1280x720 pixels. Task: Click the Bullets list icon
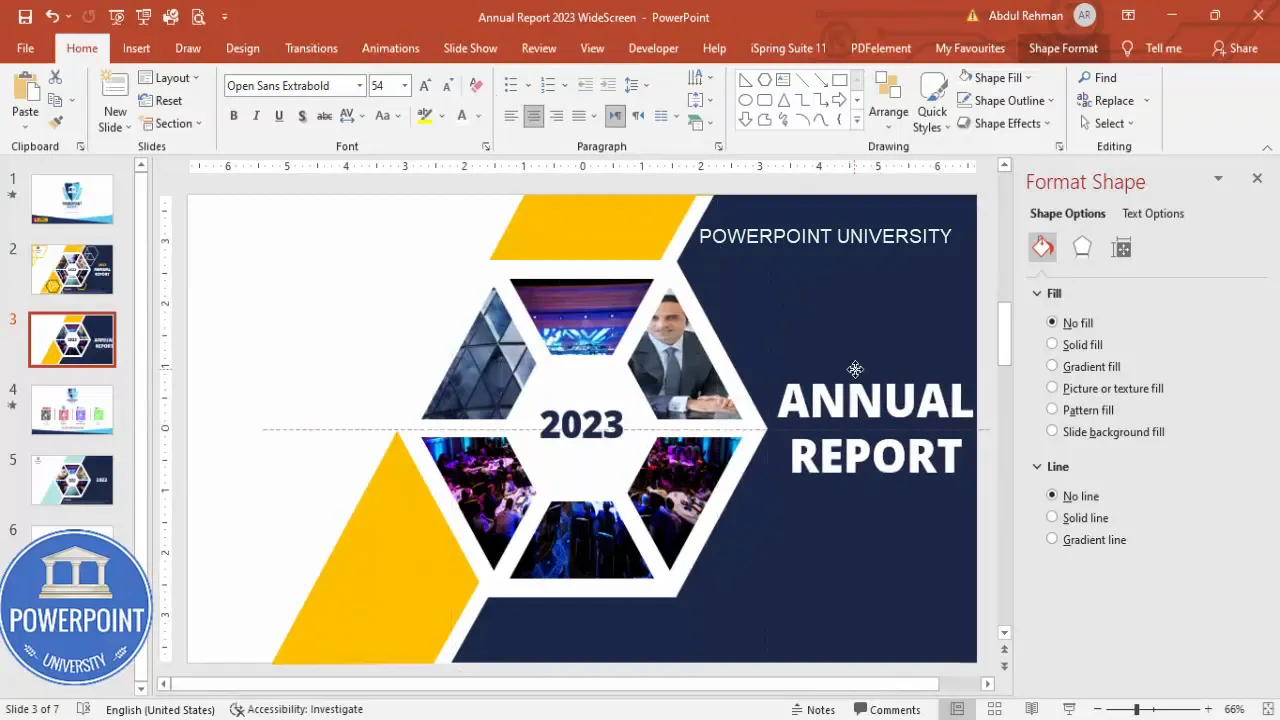pyautogui.click(x=511, y=86)
